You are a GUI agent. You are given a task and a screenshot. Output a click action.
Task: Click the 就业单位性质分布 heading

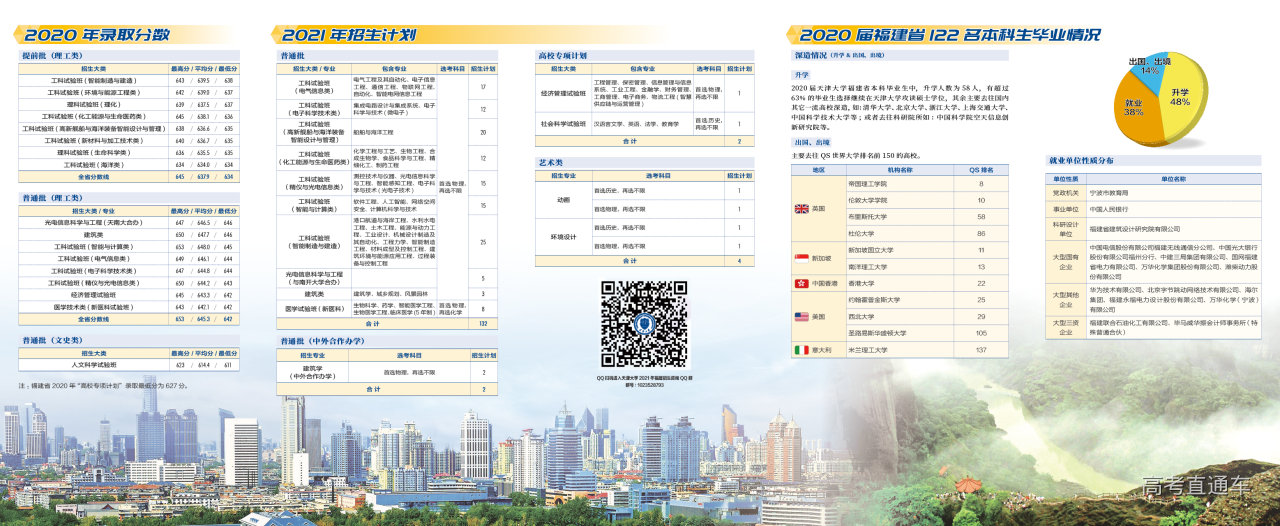1081,160
